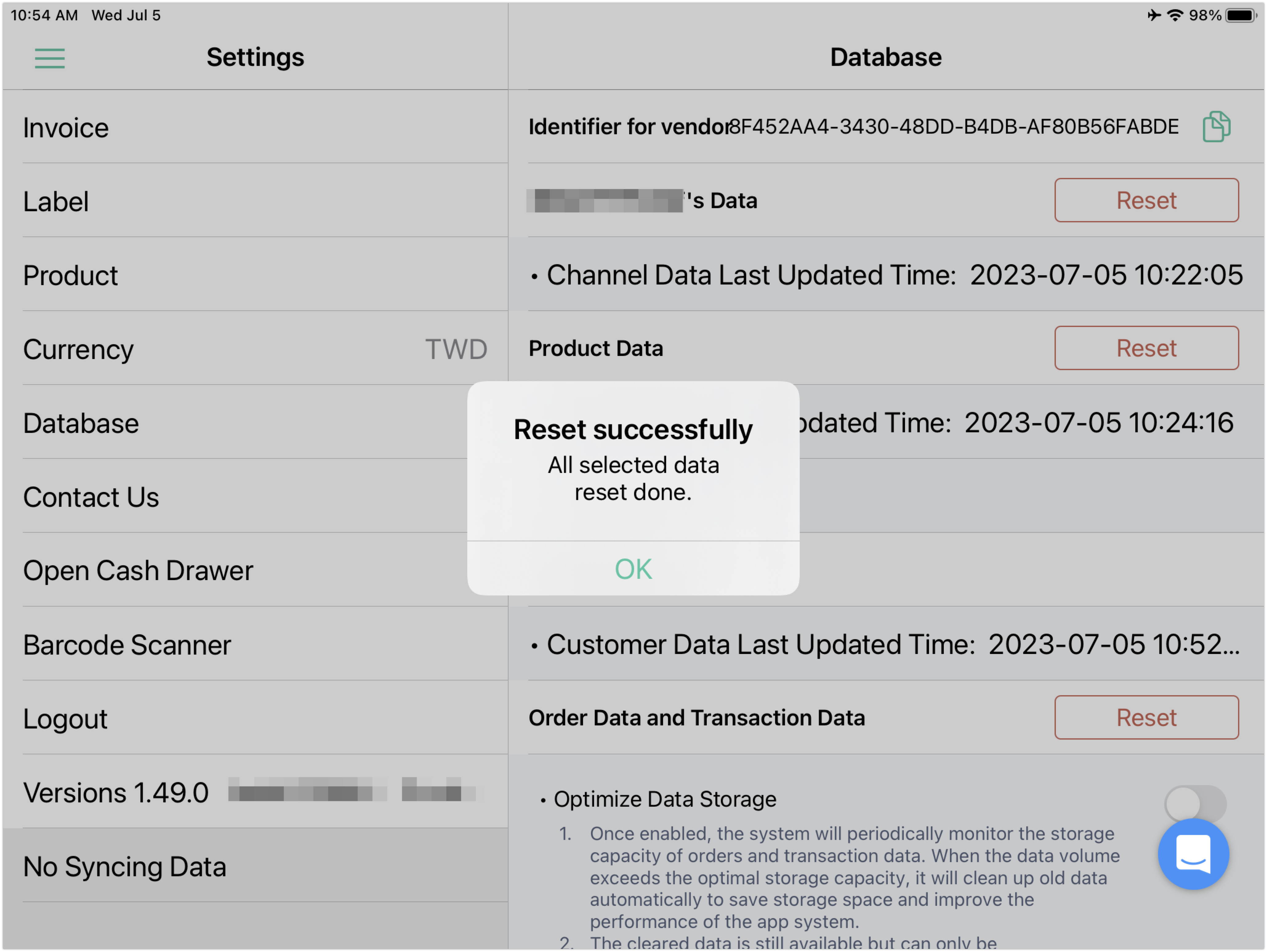The image size is (1267, 952).
Task: Toggle Optimize Data Storage switch
Action: 1195,803
